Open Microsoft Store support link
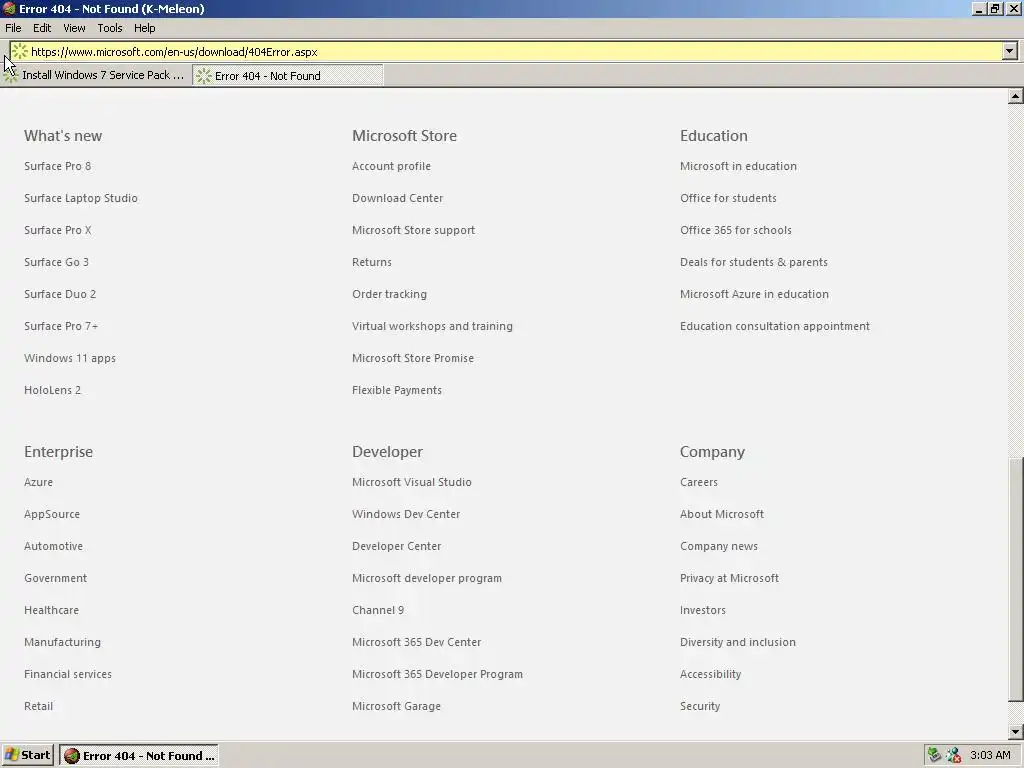The width and height of the screenshot is (1024, 768). tap(413, 230)
